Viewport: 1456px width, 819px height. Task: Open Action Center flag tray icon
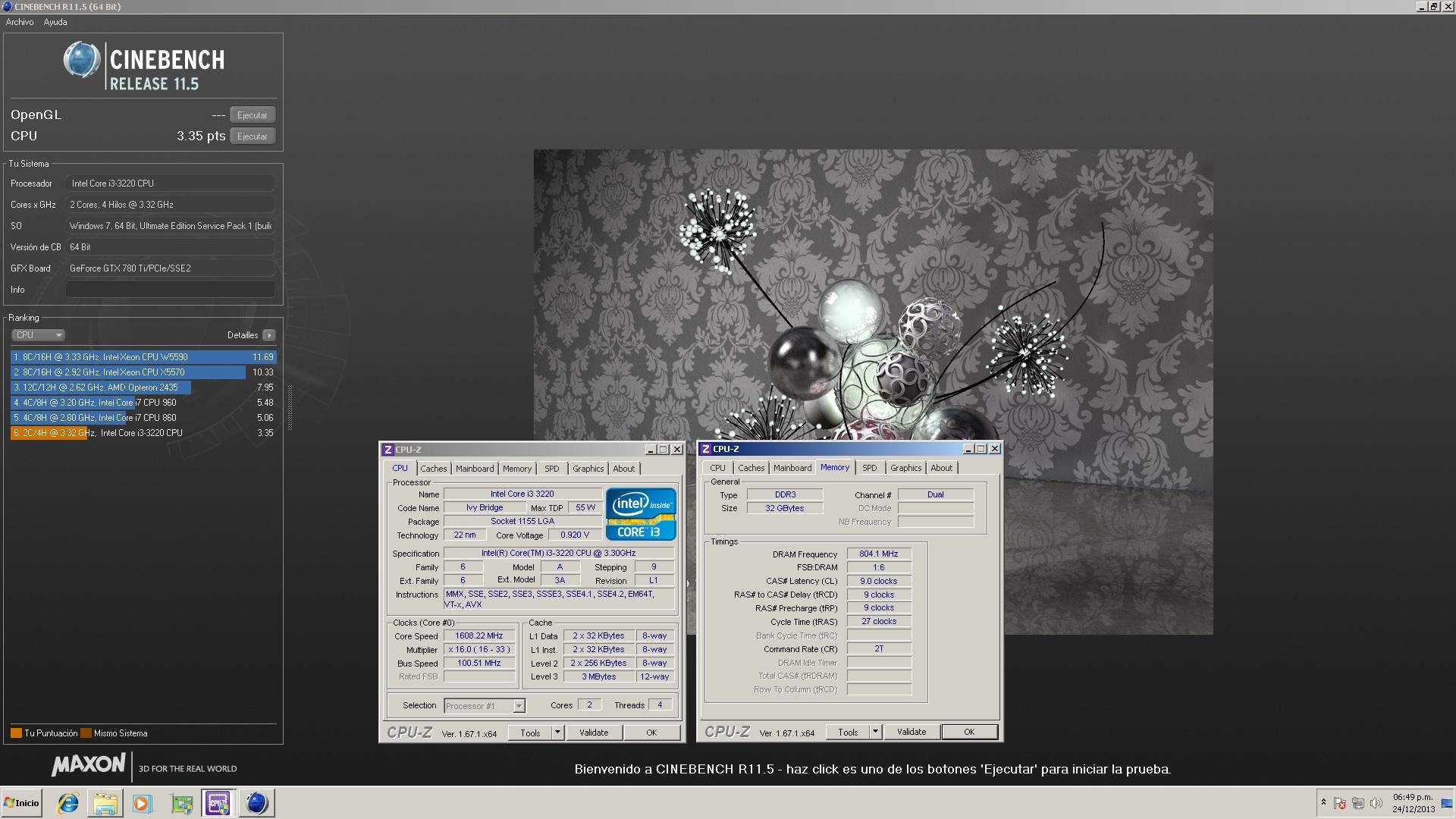[x=1340, y=803]
